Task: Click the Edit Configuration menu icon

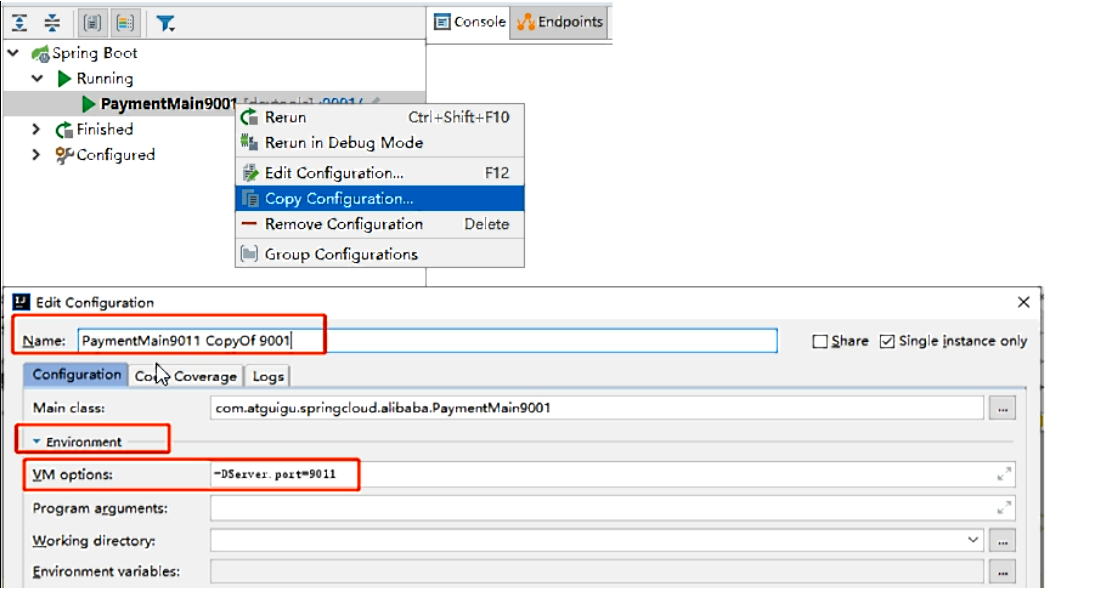Action: pyautogui.click(x=250, y=173)
